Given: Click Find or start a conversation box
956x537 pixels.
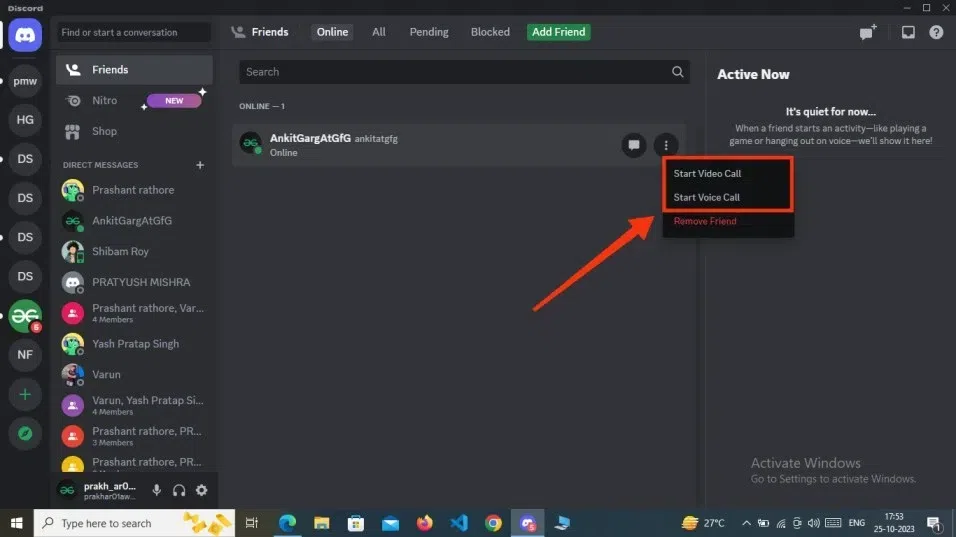Looking at the screenshot, I should point(134,32).
